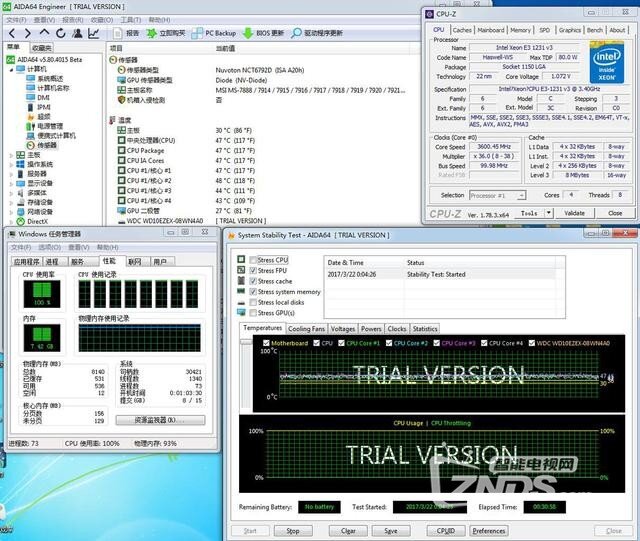Click the Resource Monitor button in Task Manager
Viewport: 640px width, 541px height.
click(160, 420)
